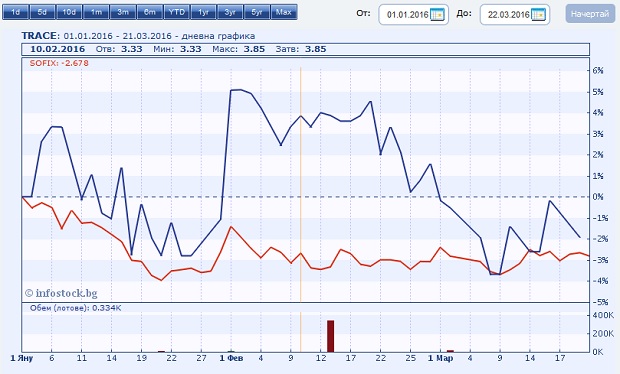Click the 400K volume axis label

point(603,315)
